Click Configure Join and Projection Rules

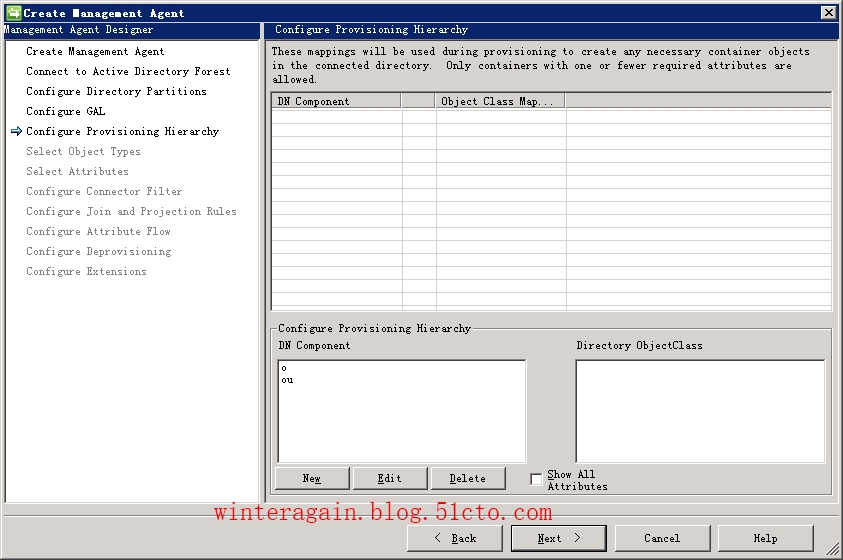tap(131, 211)
